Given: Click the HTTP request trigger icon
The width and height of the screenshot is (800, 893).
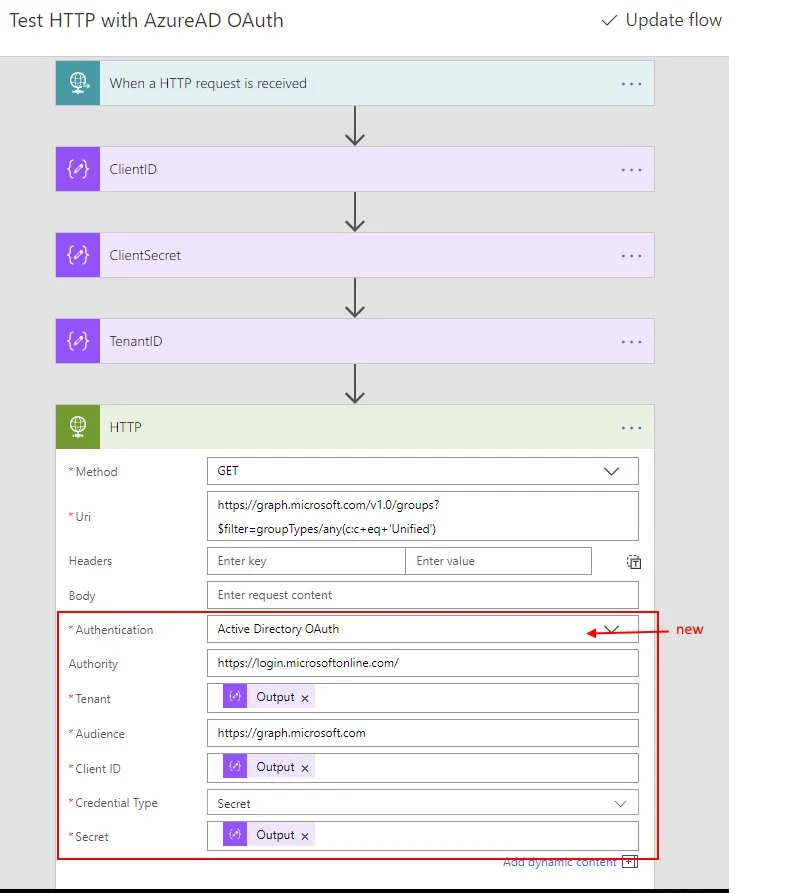Looking at the screenshot, I should (x=78, y=83).
